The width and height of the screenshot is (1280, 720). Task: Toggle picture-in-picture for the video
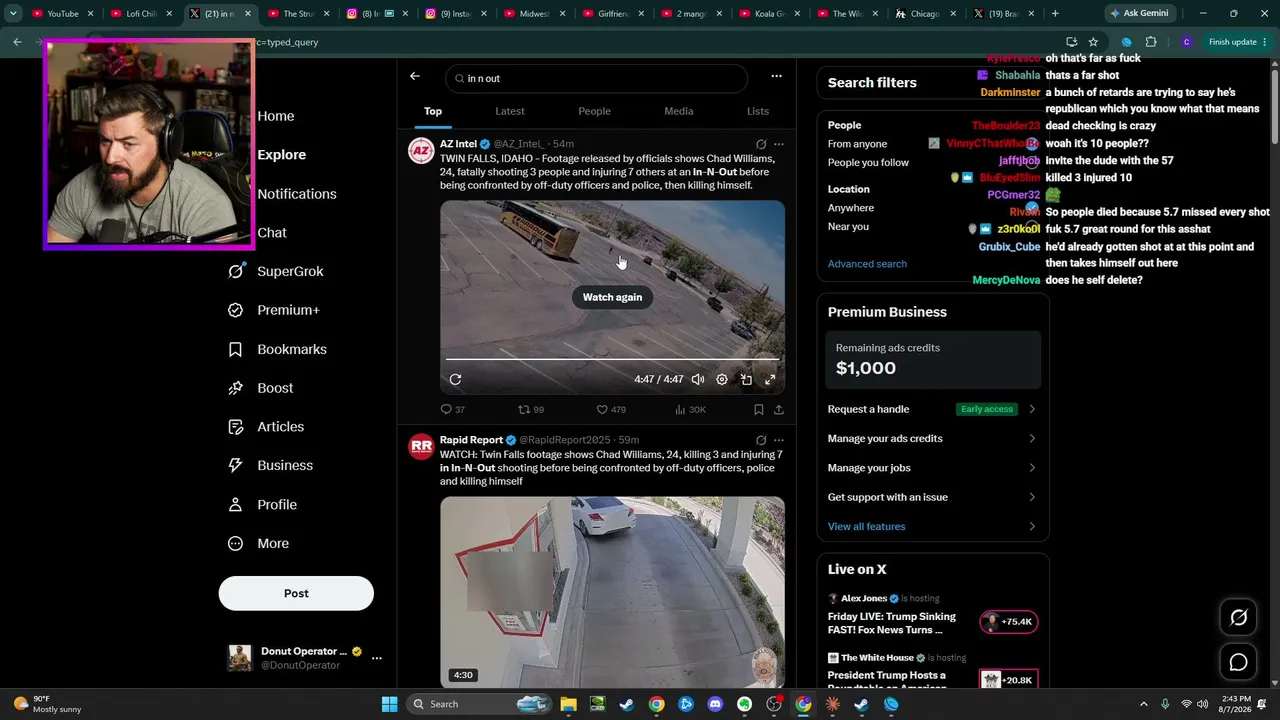point(746,380)
